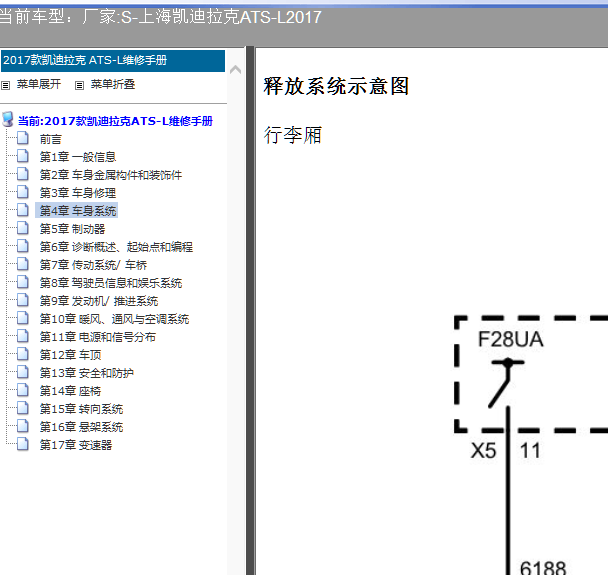Click the page icon beside 第11章 电源和信号分布
608x575 pixels.
tap(23, 335)
